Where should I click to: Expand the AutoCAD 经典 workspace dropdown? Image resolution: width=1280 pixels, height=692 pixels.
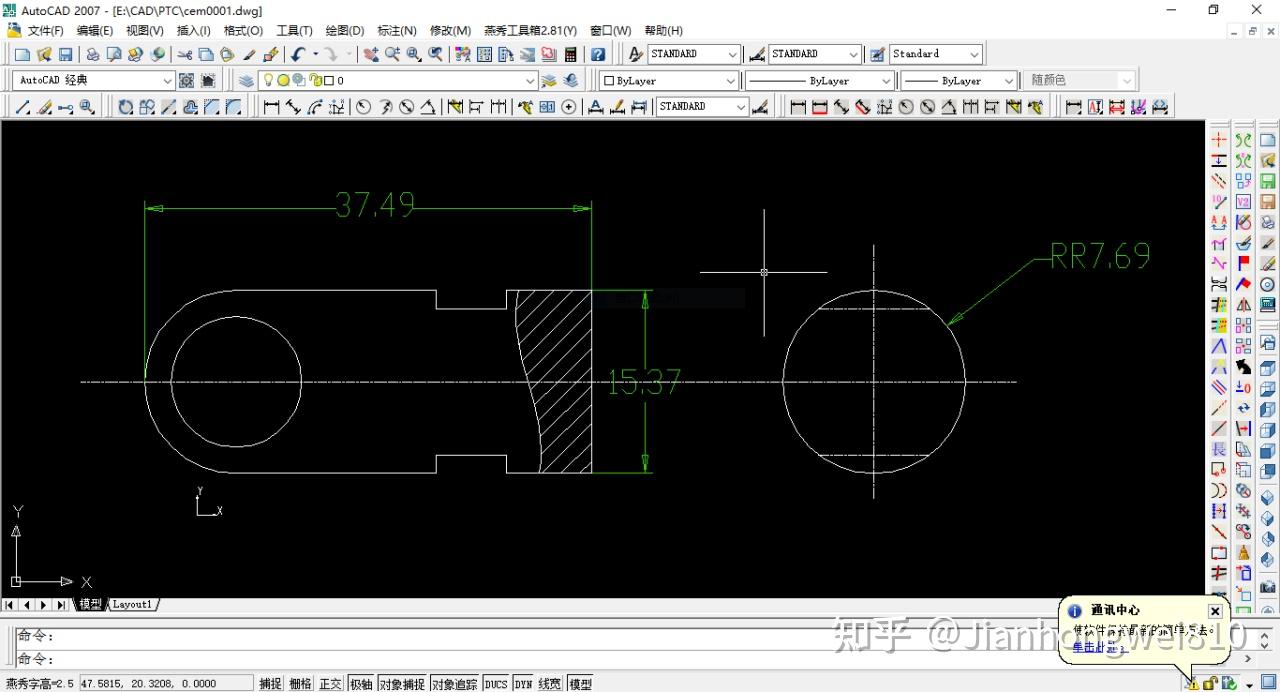[x=170, y=80]
